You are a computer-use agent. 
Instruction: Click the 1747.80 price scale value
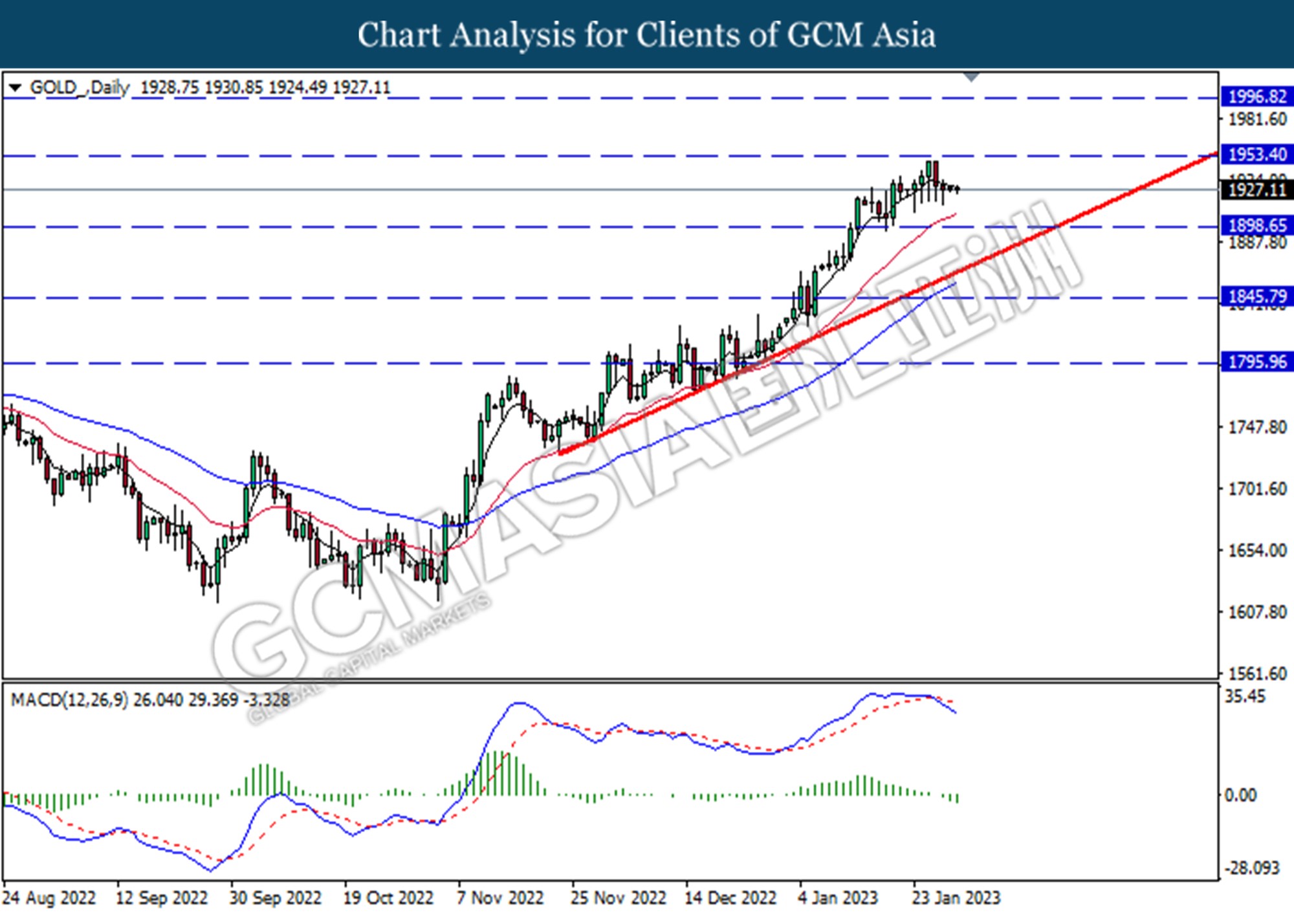point(1258,427)
